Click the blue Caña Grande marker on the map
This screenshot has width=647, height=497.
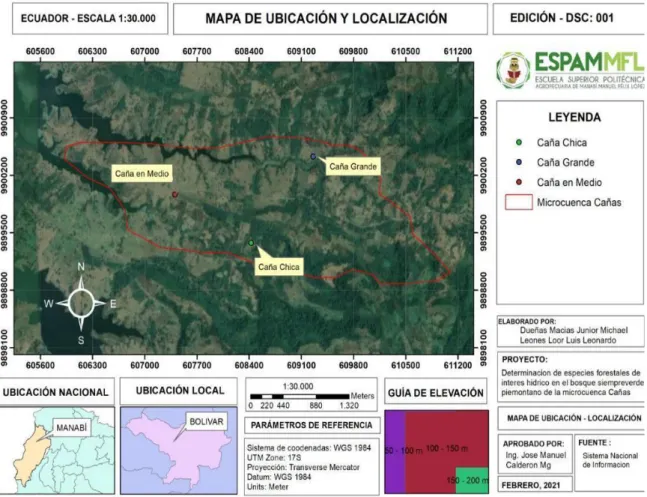[313, 156]
